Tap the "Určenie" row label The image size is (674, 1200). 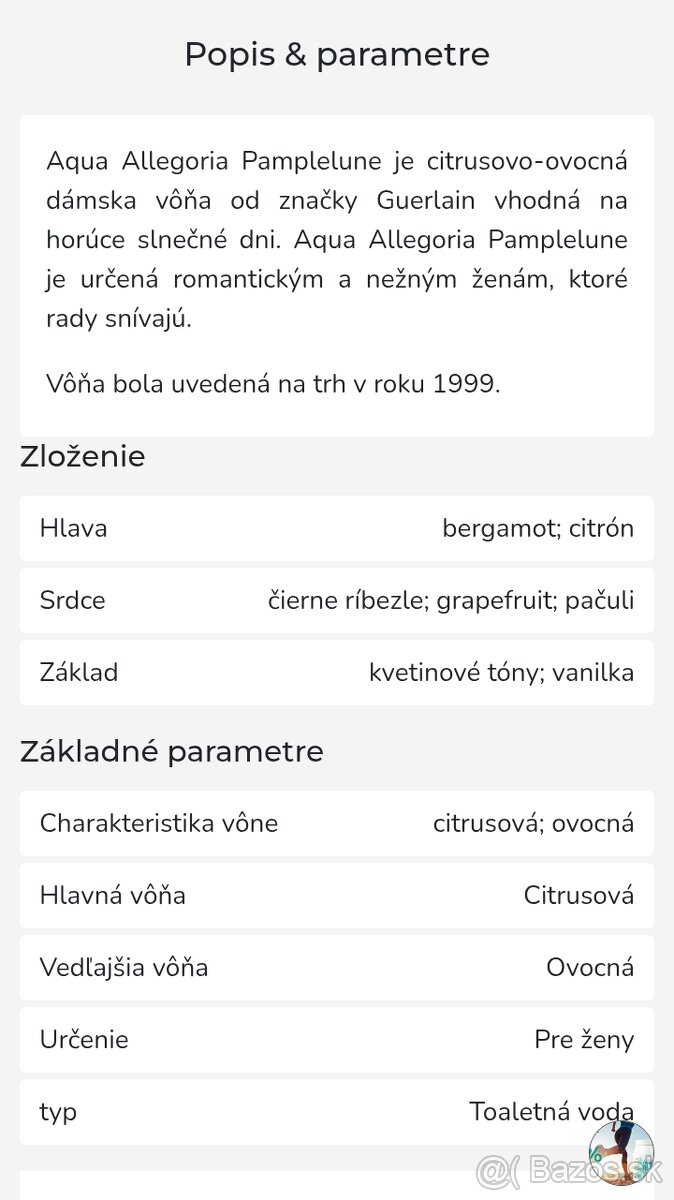point(84,1039)
